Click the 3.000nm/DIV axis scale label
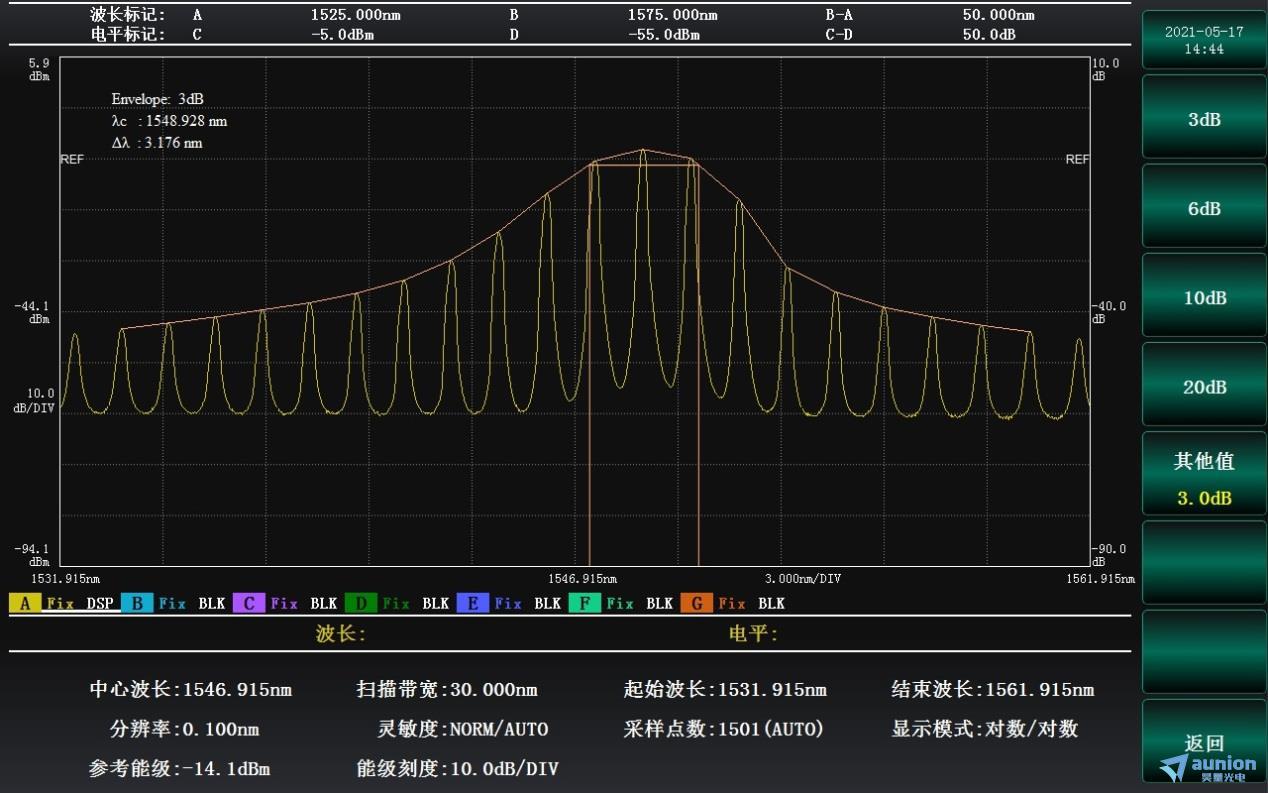Viewport: 1268px width, 793px height. pos(803,578)
